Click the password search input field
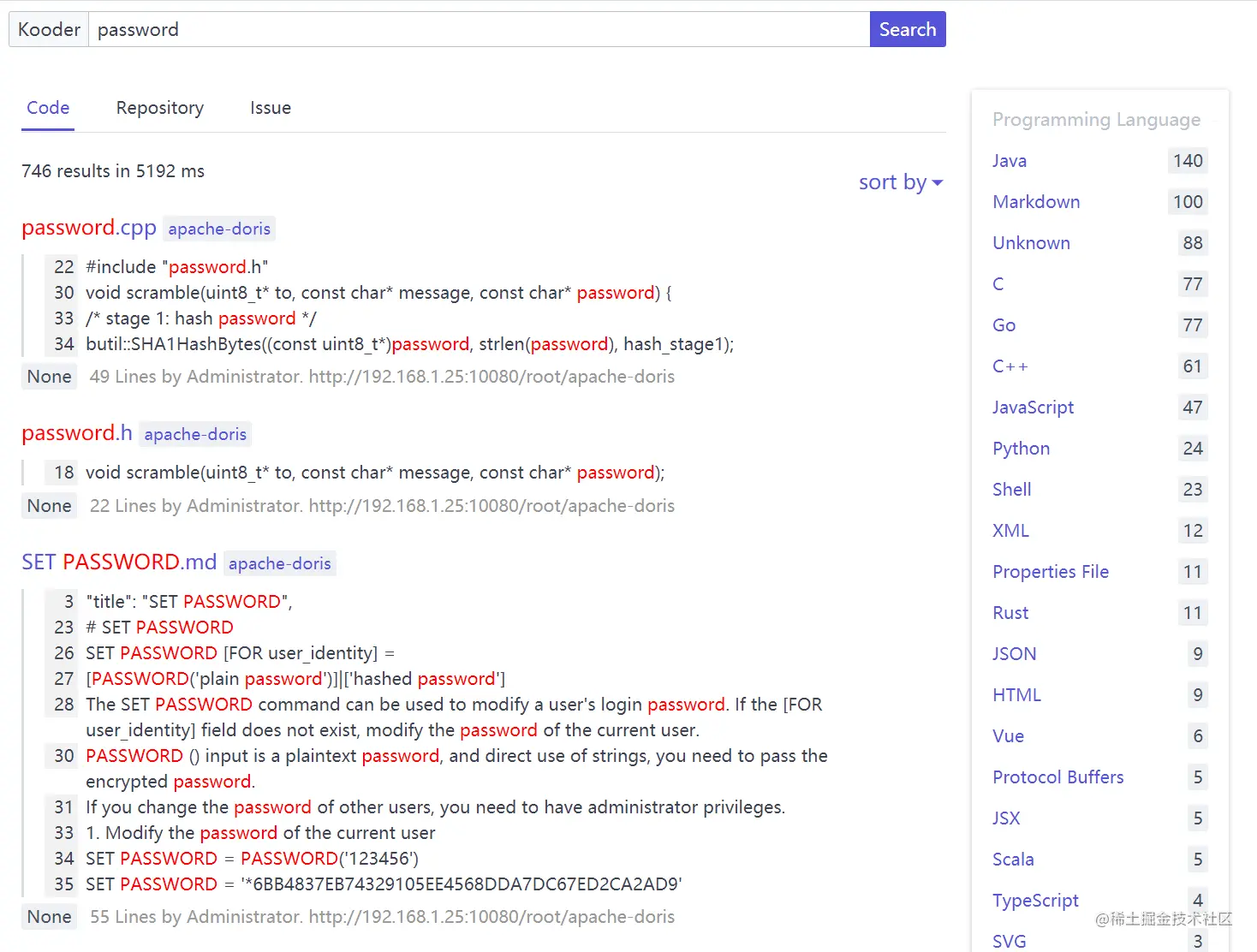Viewport: 1257px width, 952px height. click(479, 29)
